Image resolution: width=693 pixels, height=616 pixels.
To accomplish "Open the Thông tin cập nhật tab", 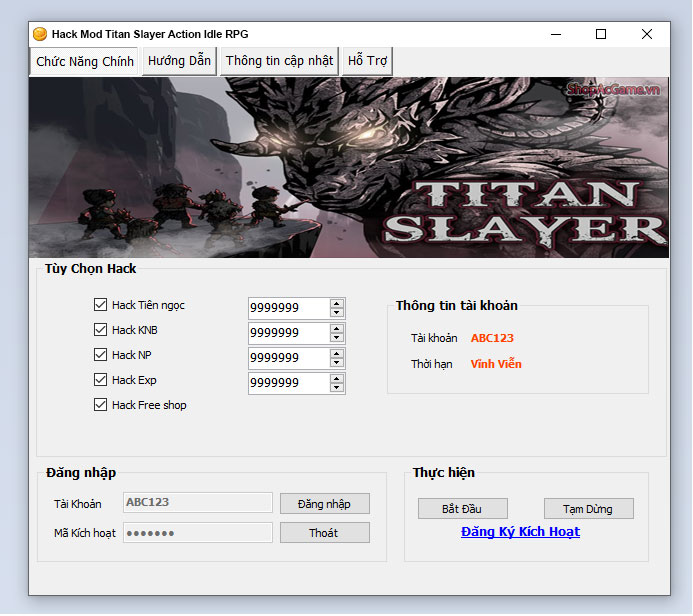I will click(279, 61).
